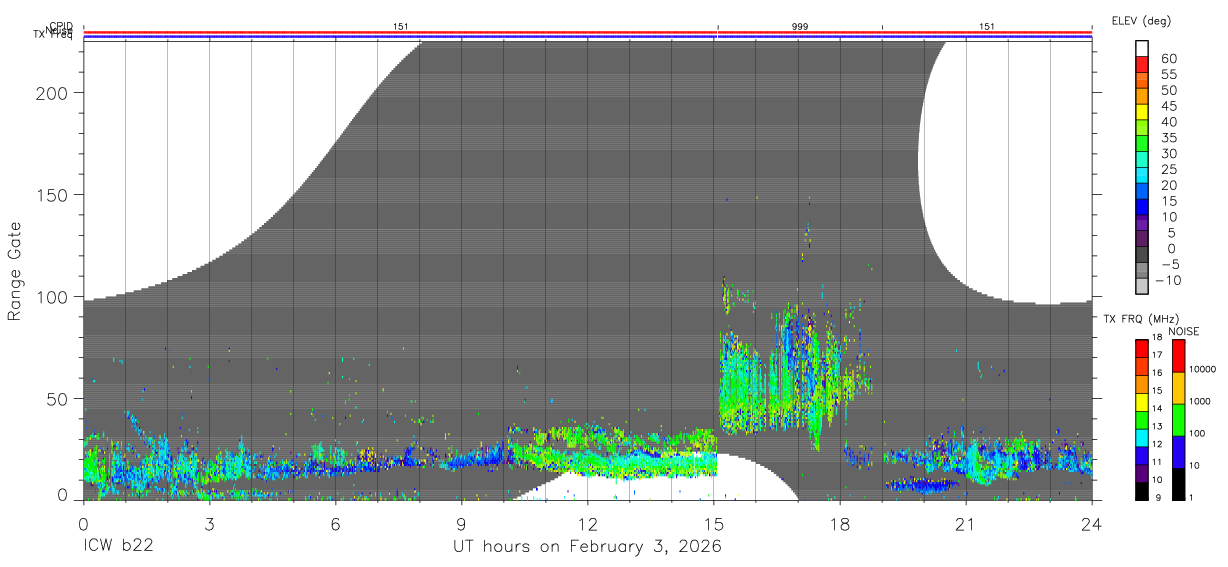Click the x-axis hour label '9'

[461, 524]
